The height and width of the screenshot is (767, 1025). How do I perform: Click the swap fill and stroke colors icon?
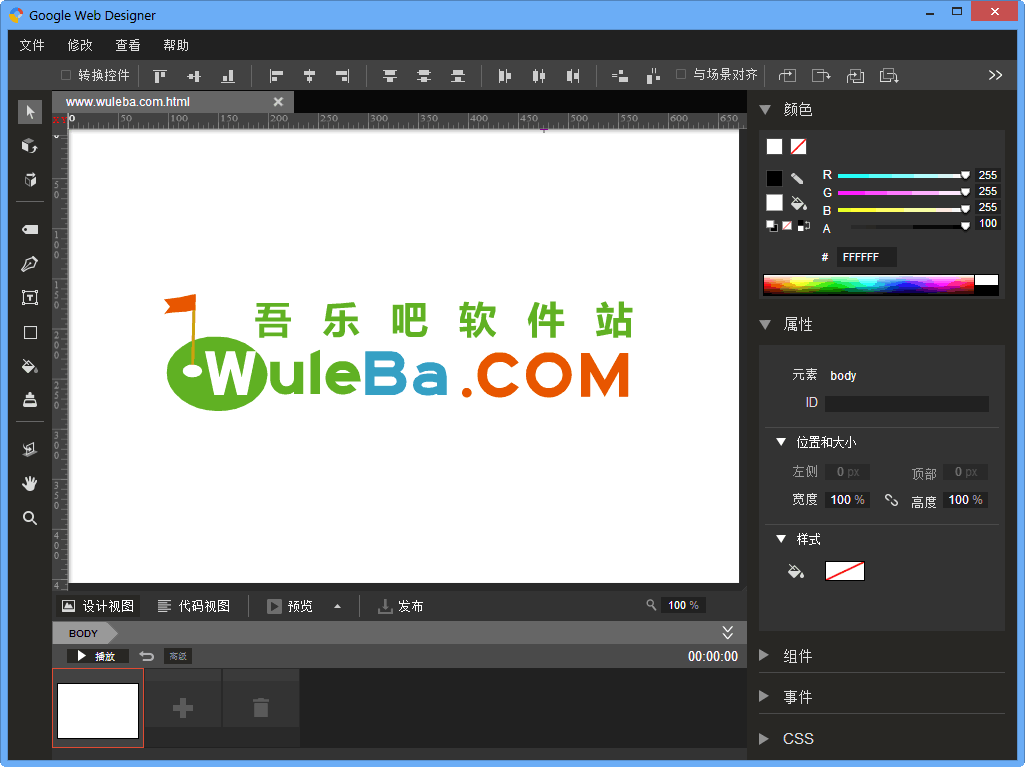click(804, 226)
